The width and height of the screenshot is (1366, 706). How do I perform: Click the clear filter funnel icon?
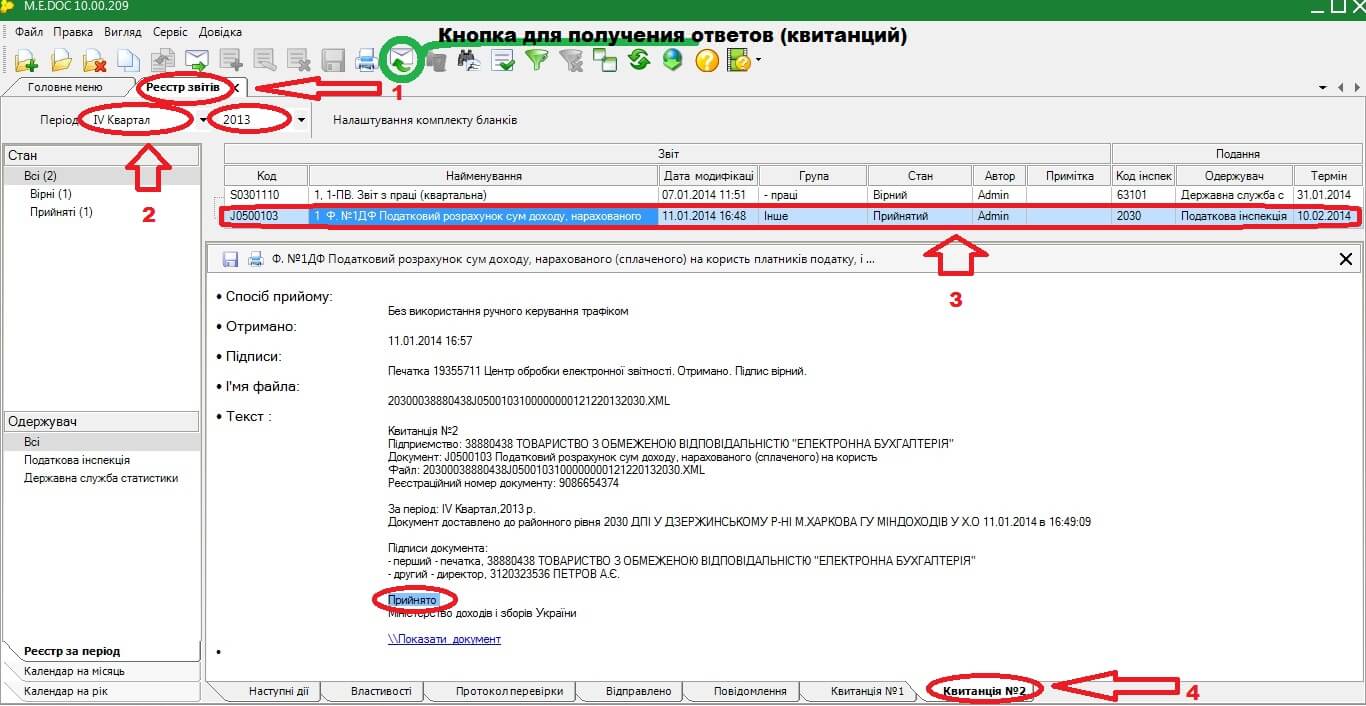571,61
